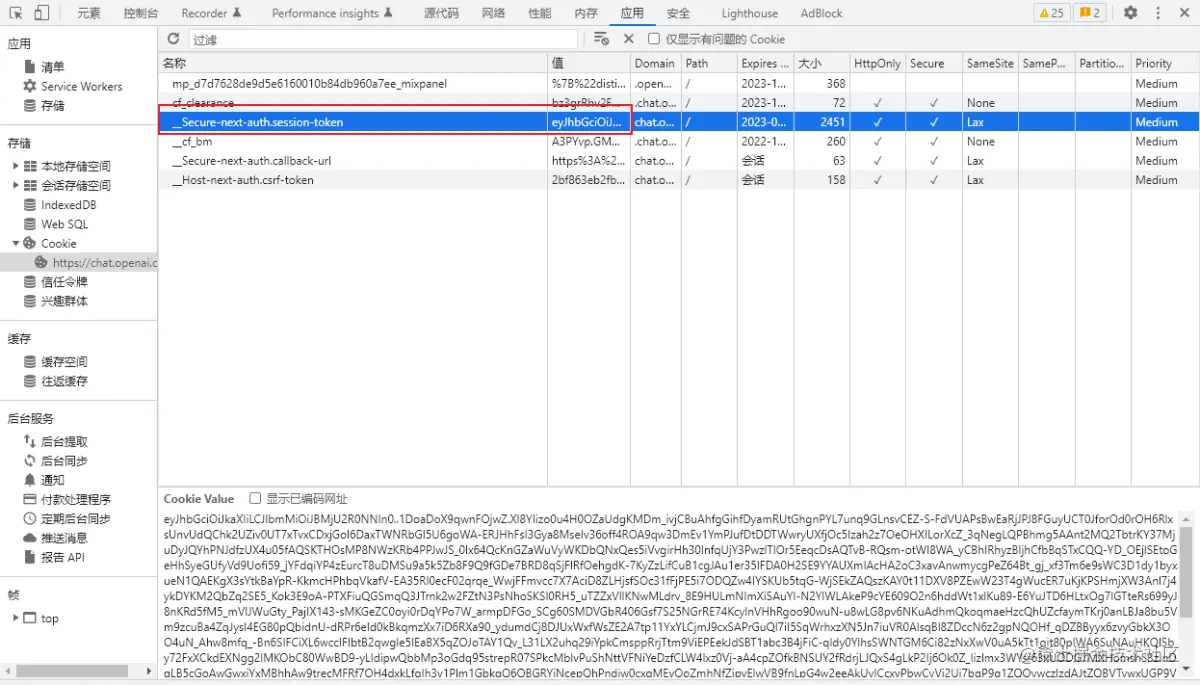Click the 2451 size cell

click(x=821, y=122)
